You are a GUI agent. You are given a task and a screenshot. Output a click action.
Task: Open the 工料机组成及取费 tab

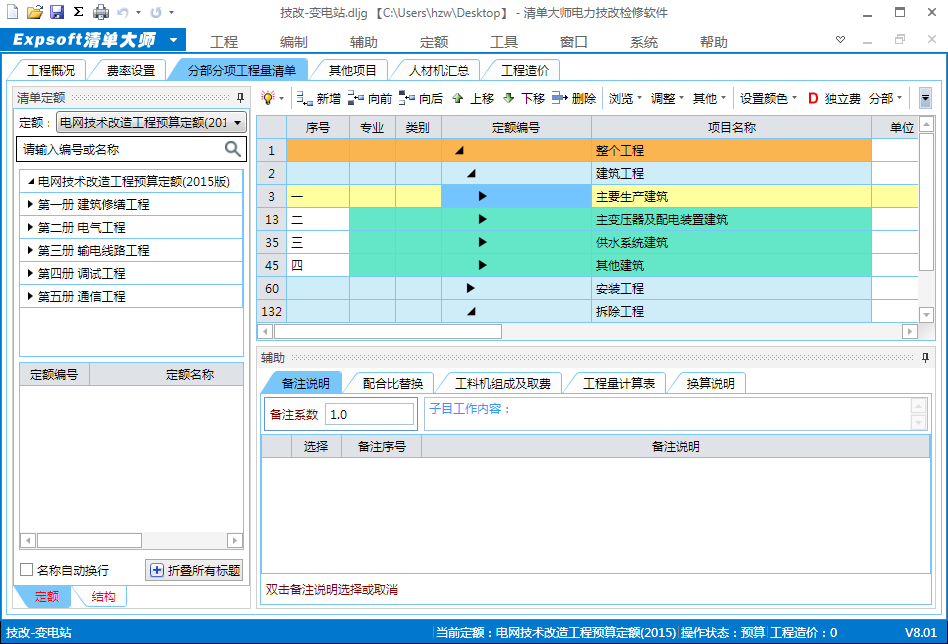pos(502,383)
